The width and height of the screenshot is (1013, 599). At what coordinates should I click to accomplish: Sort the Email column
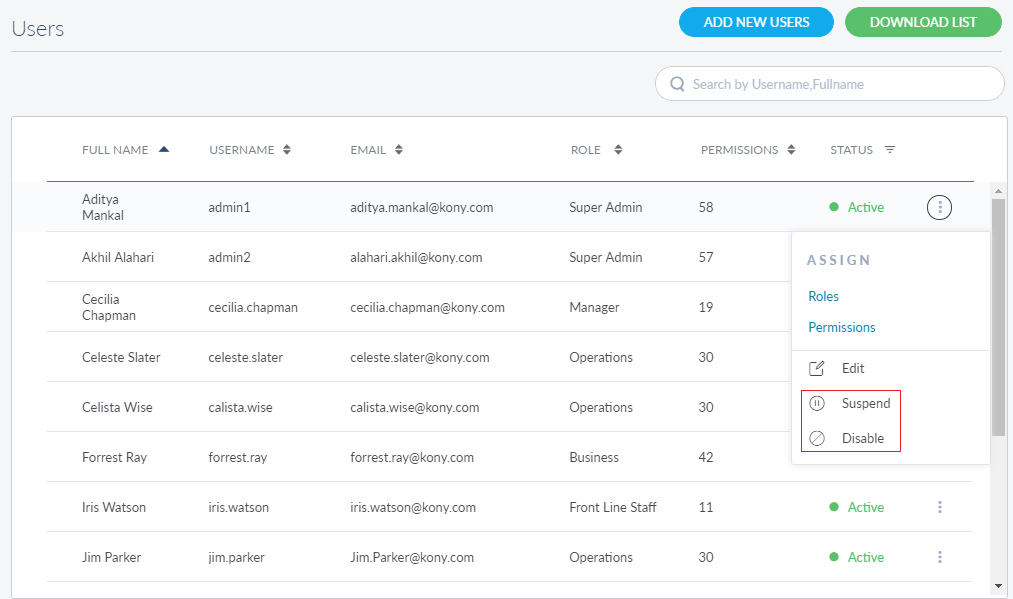pos(399,150)
